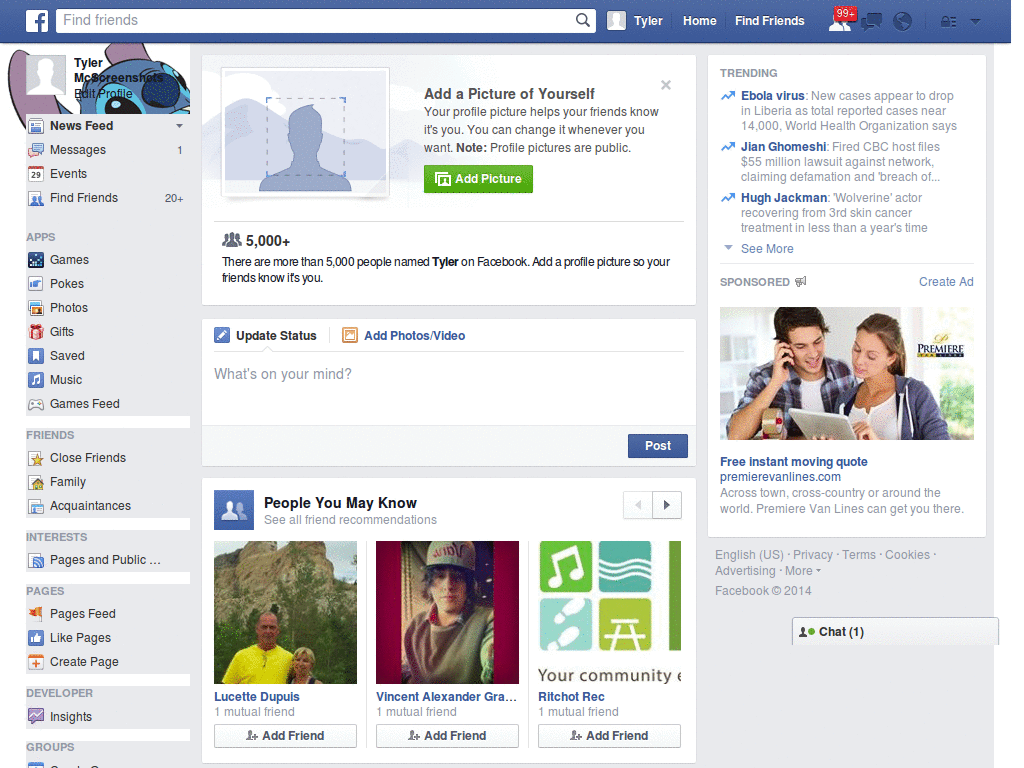Screen dimensions: 1024x768
Task: Dismiss the Add a Picture card
Action: (x=665, y=85)
